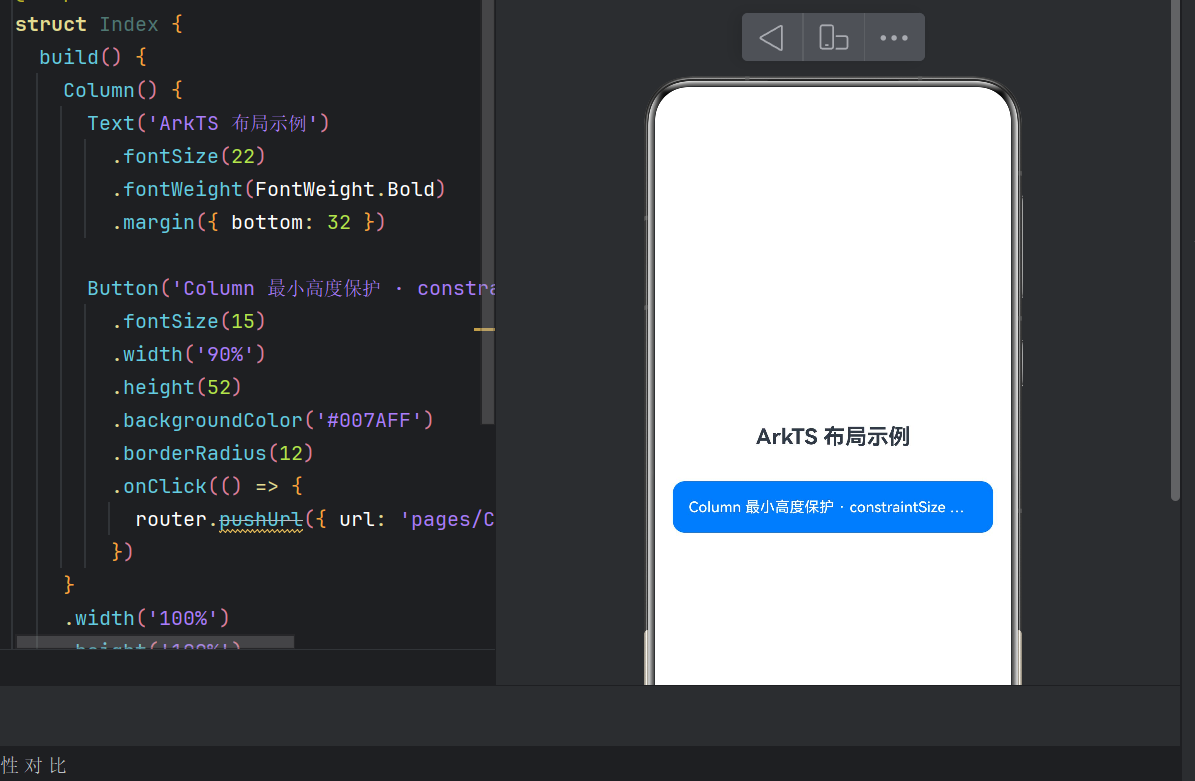
Task: Open previewer more options ellipsis
Action: tap(894, 37)
